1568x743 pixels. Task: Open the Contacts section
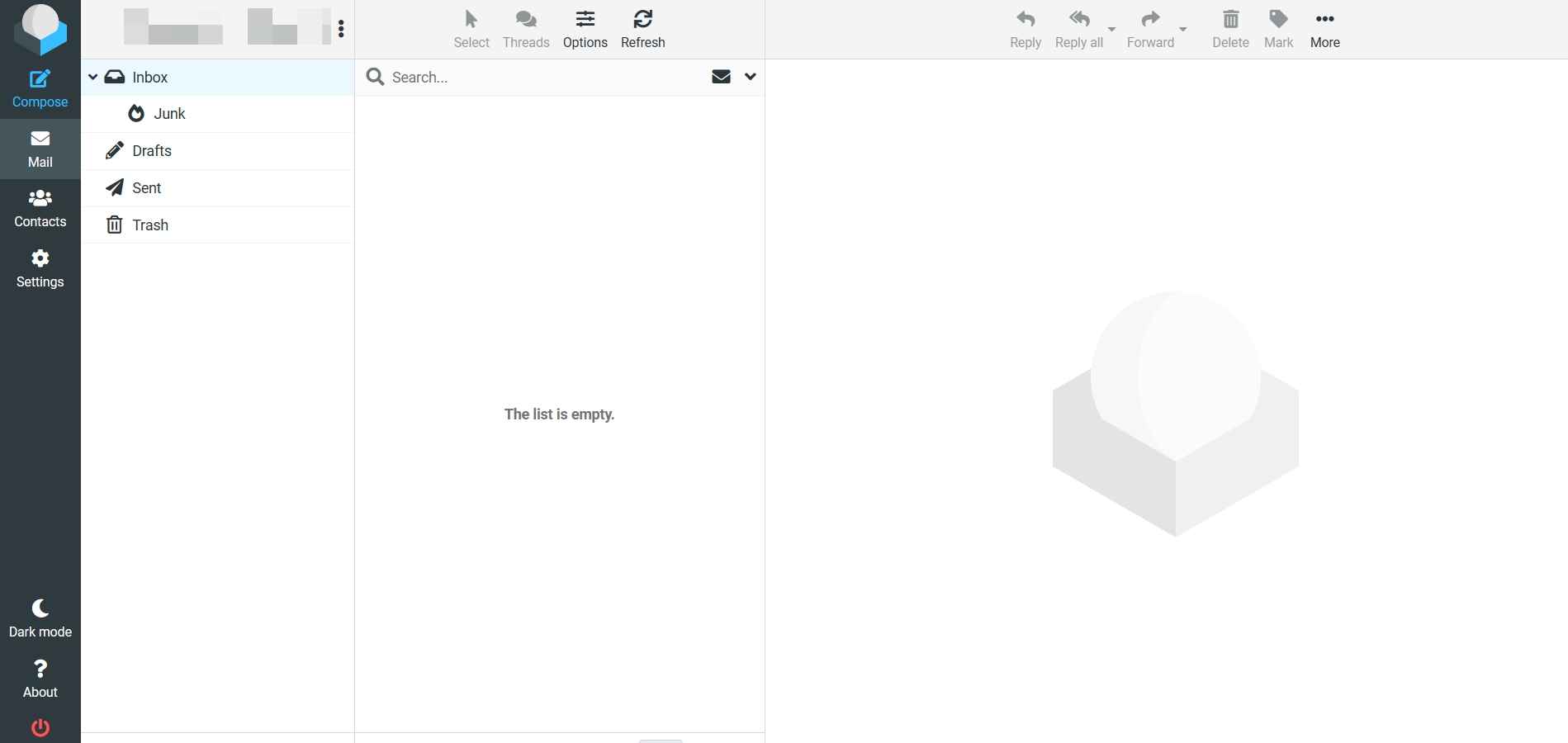[40, 209]
